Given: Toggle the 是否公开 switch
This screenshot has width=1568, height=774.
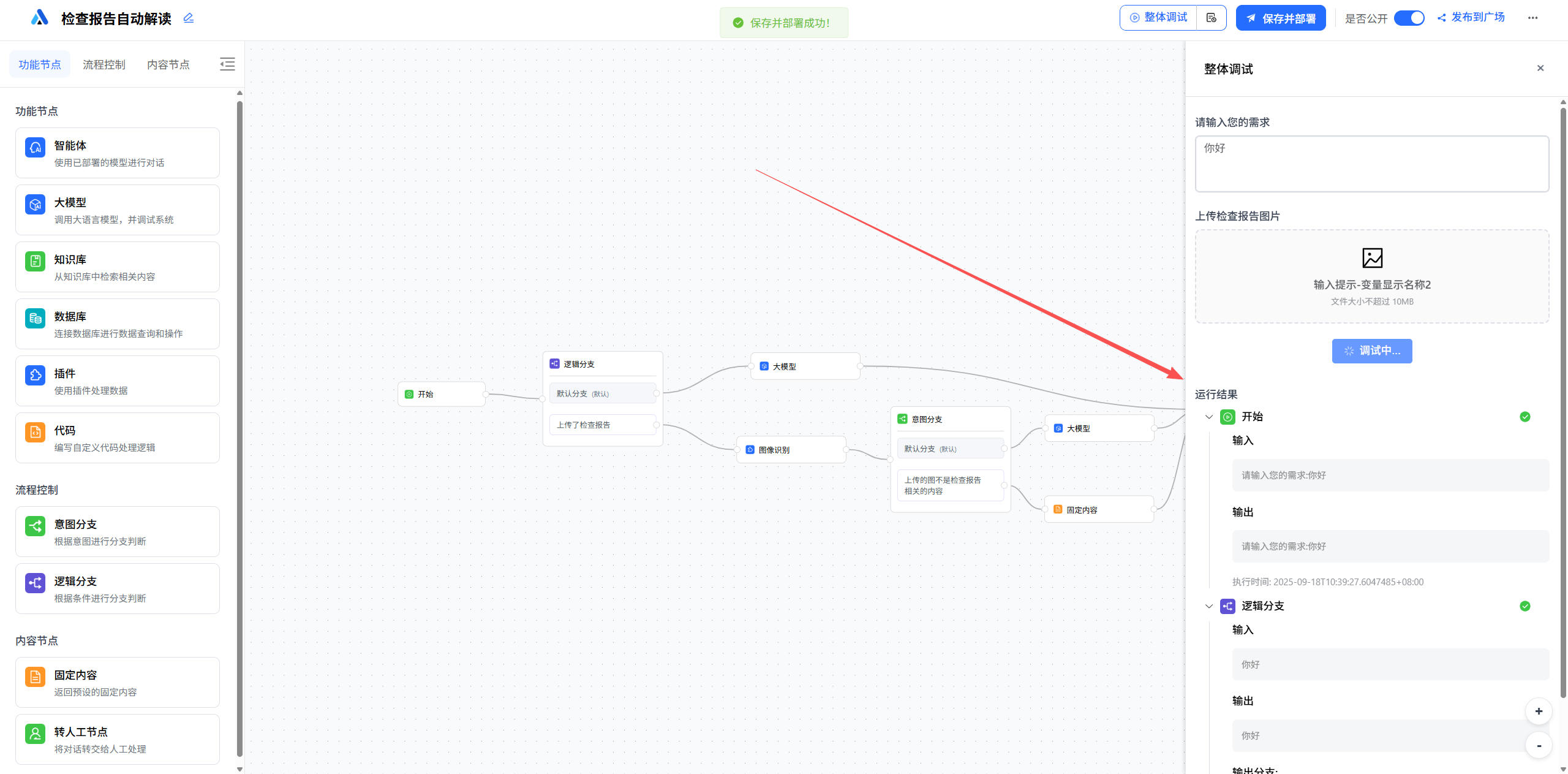Looking at the screenshot, I should (1409, 18).
